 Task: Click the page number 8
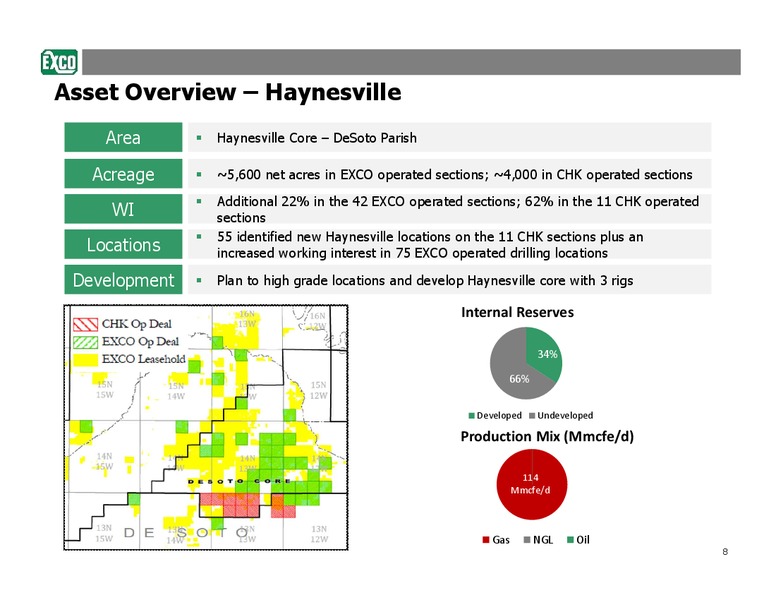pos(725,551)
